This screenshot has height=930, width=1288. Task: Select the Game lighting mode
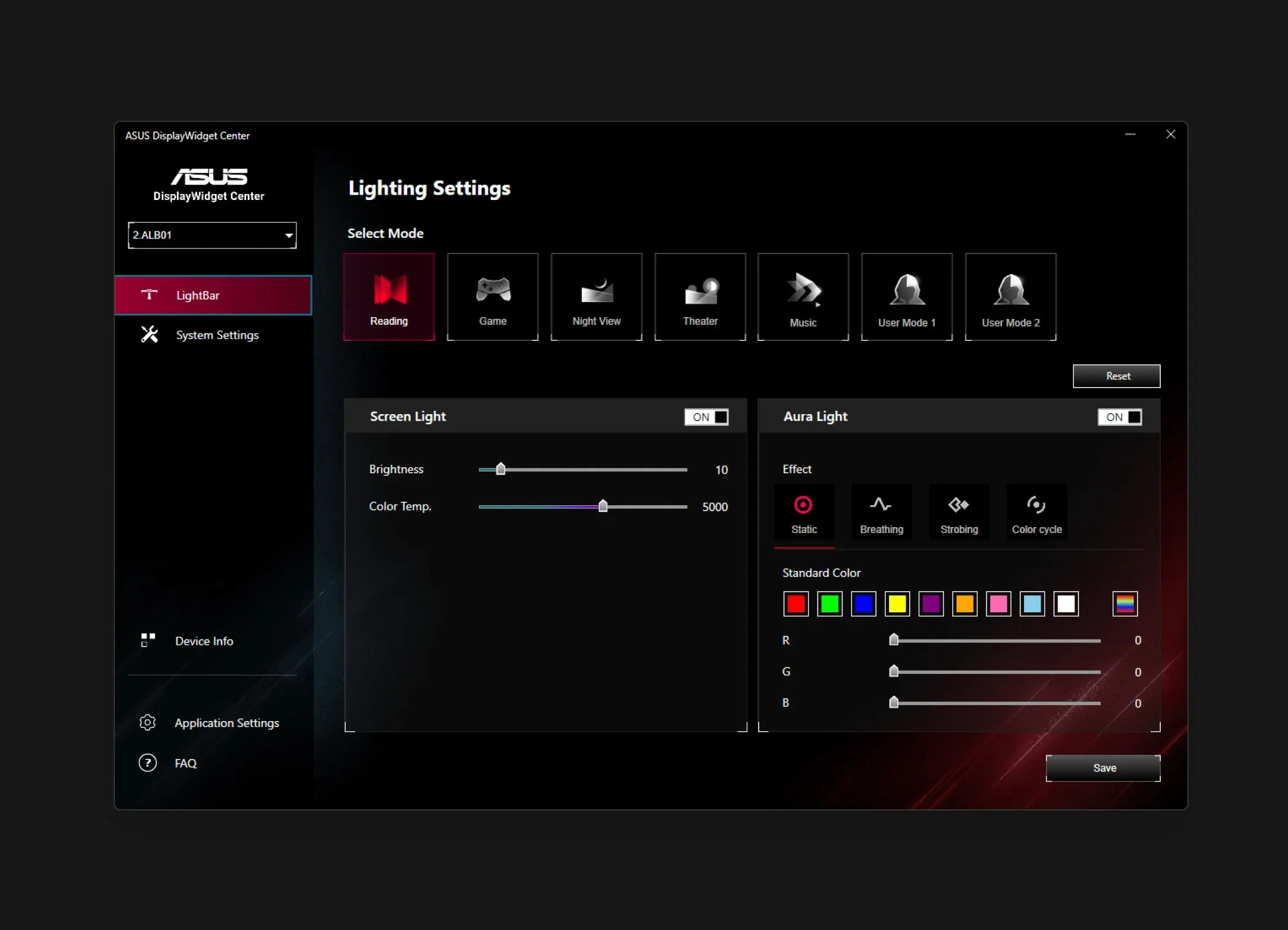(x=493, y=296)
